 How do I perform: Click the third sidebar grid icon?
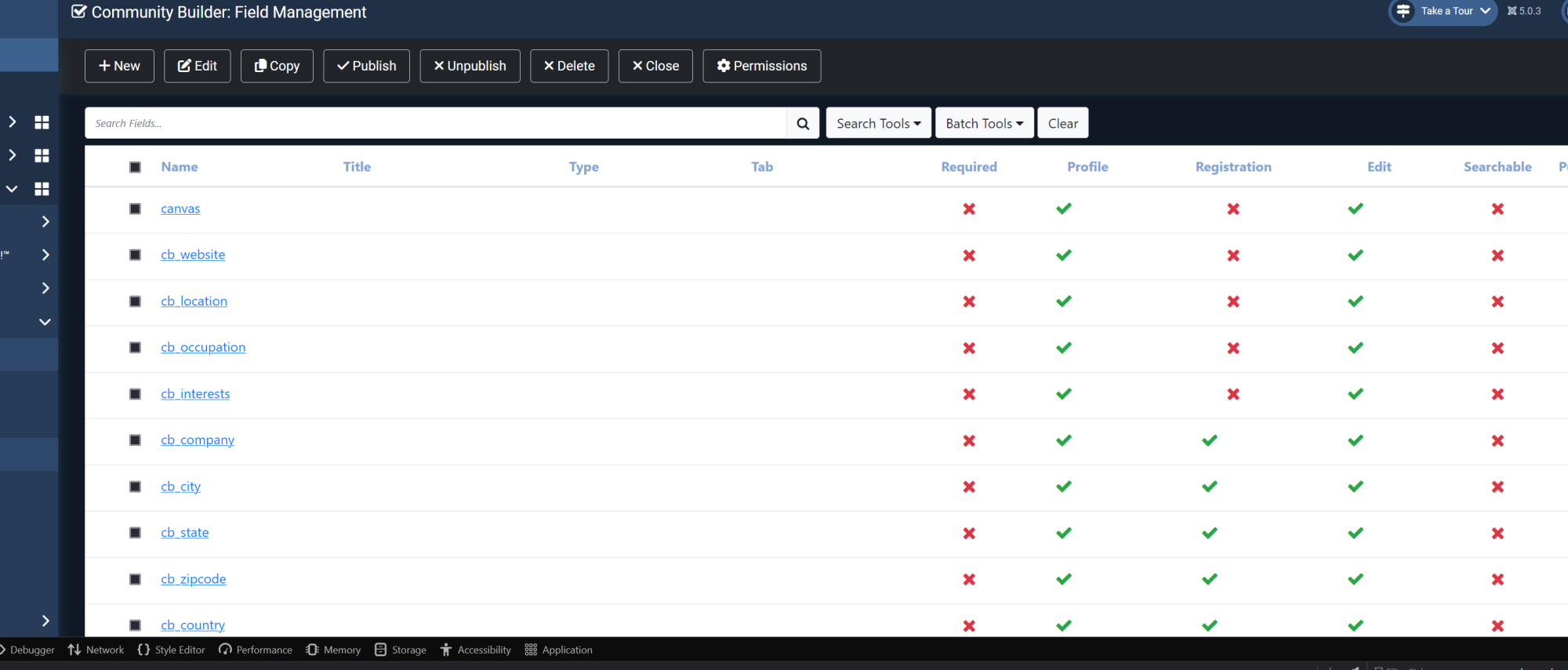(42, 189)
